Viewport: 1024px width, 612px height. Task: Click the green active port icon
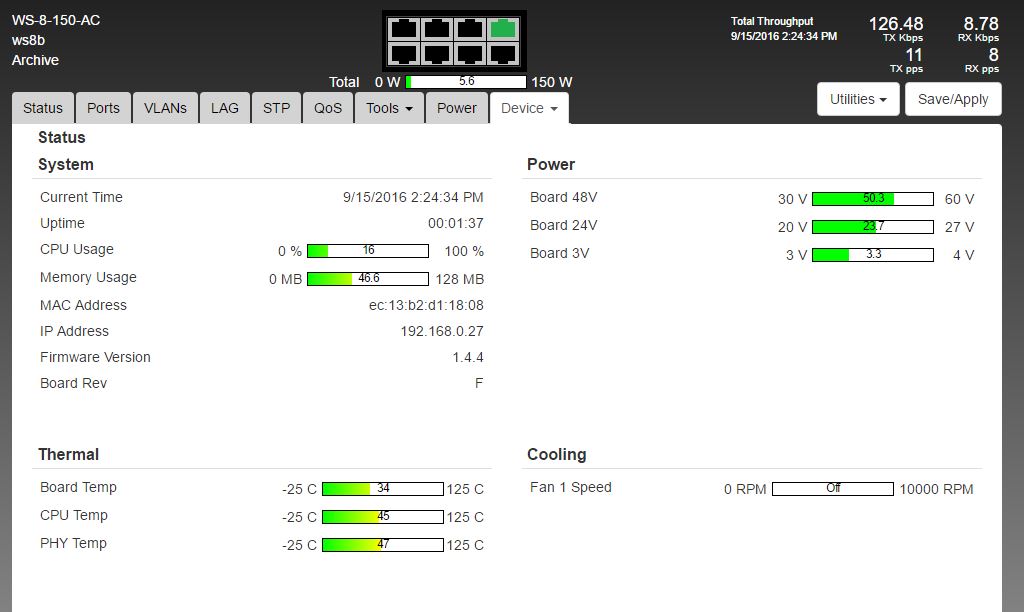pos(504,28)
